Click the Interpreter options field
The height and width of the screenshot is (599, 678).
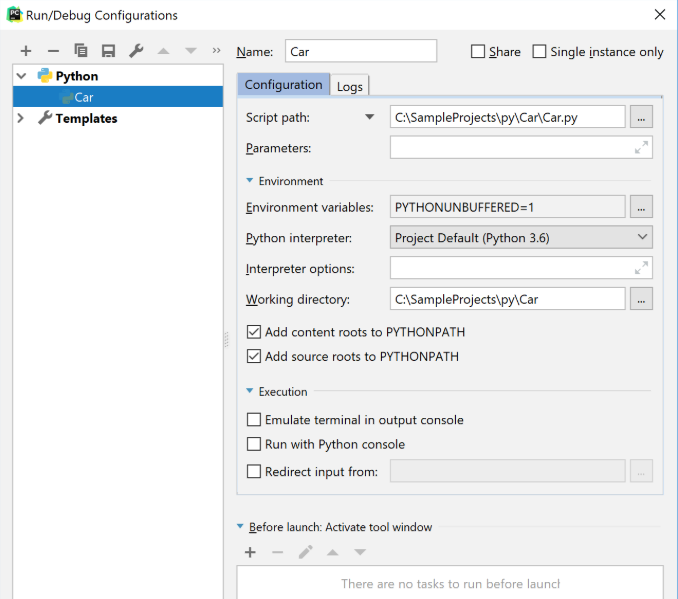pyautogui.click(x=521, y=268)
